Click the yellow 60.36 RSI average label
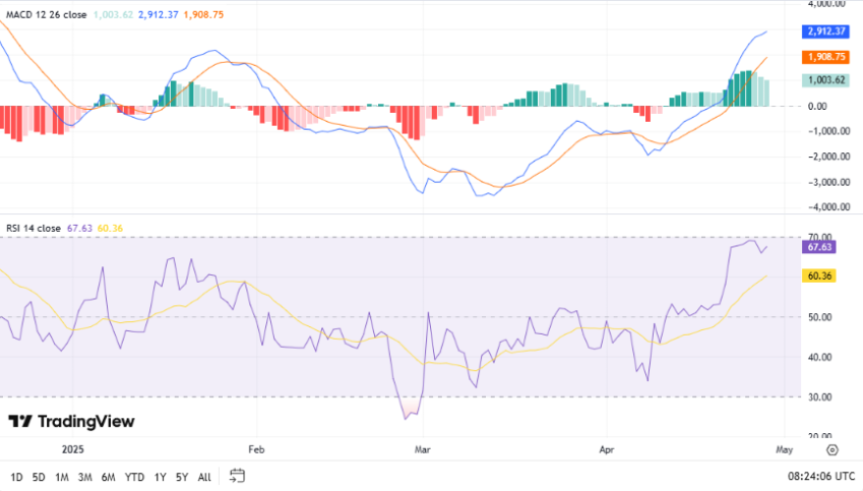This screenshot has height=491, width=863. coord(820,275)
